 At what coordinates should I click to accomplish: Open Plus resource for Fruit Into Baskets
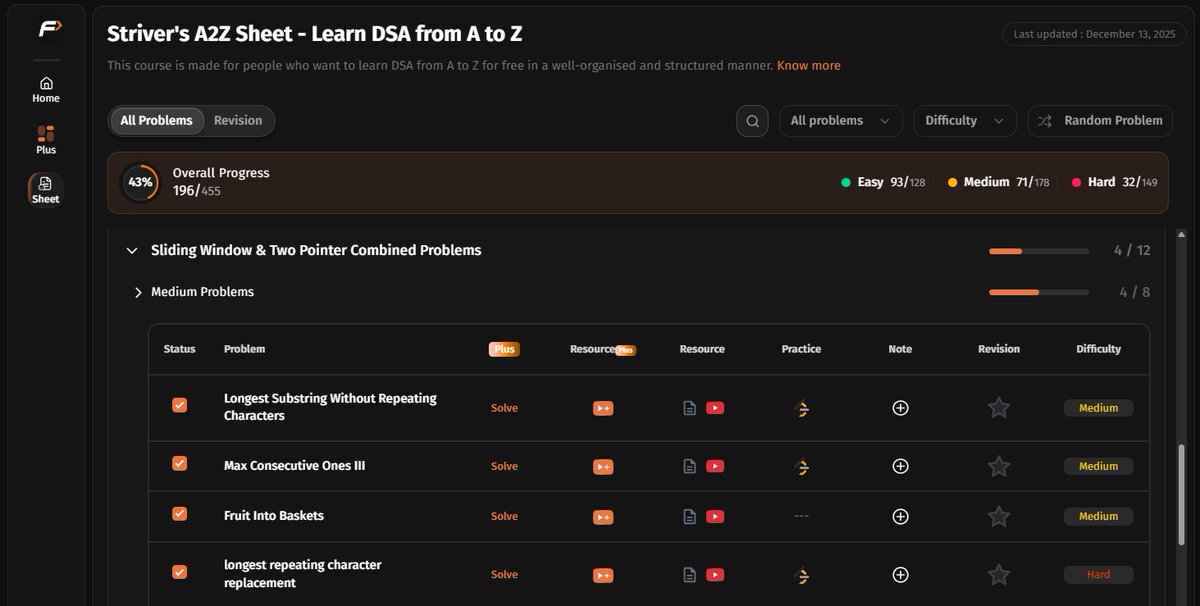(x=603, y=516)
